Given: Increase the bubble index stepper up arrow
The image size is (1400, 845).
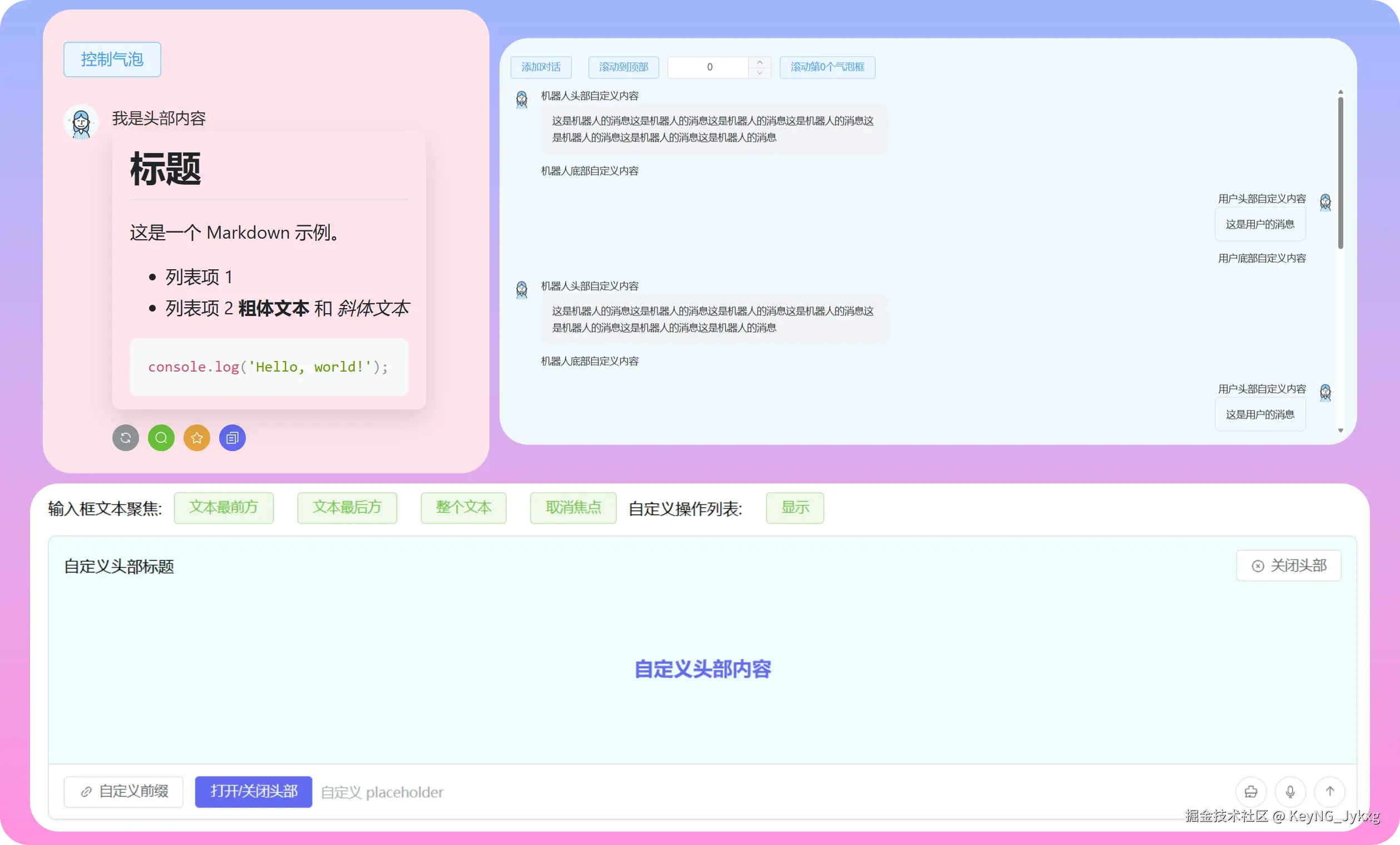Looking at the screenshot, I should click(x=760, y=62).
